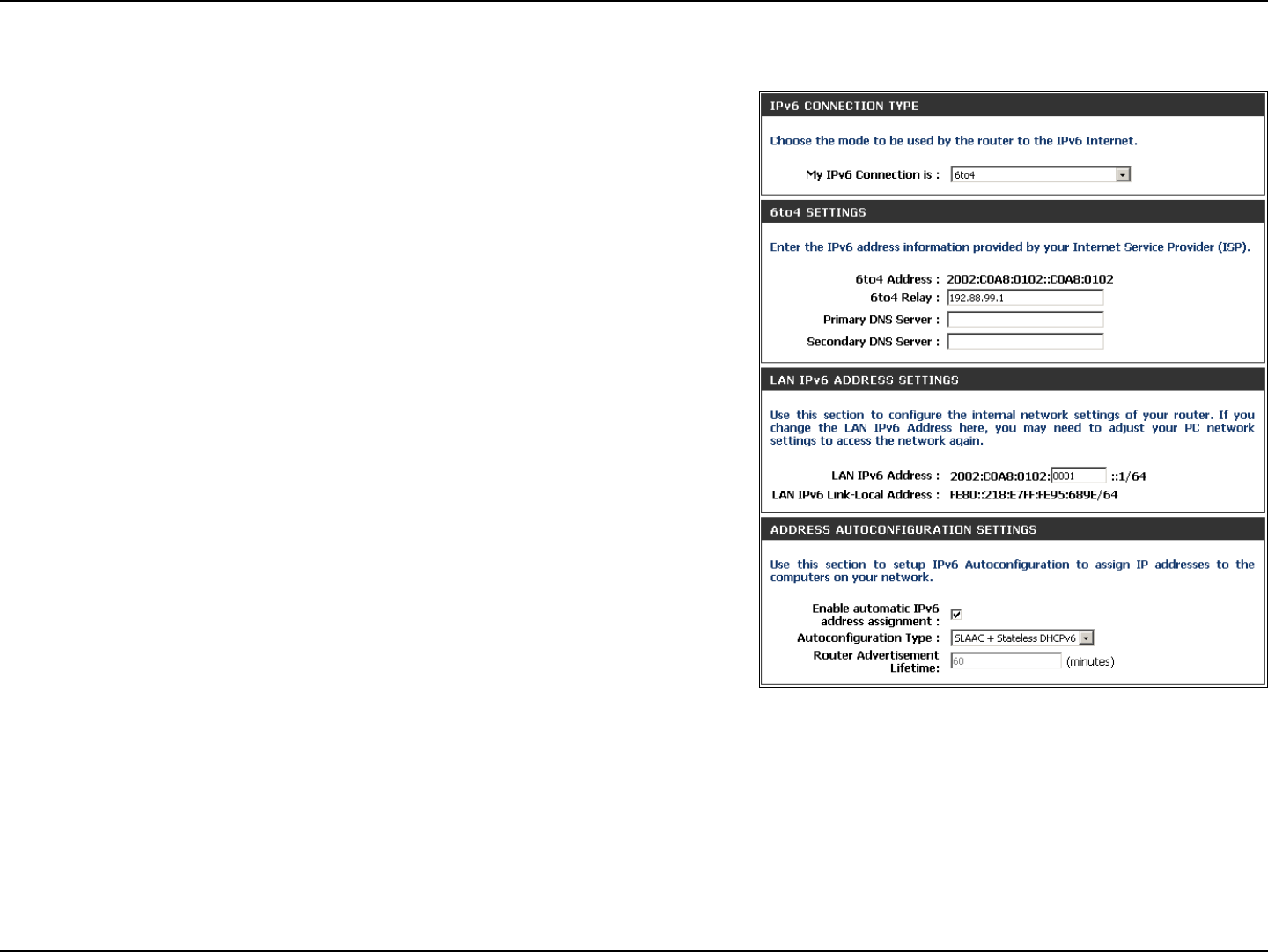The image size is (1268, 952).
Task: Open the My IPv6 Connection dropdown
Action: [1040, 175]
